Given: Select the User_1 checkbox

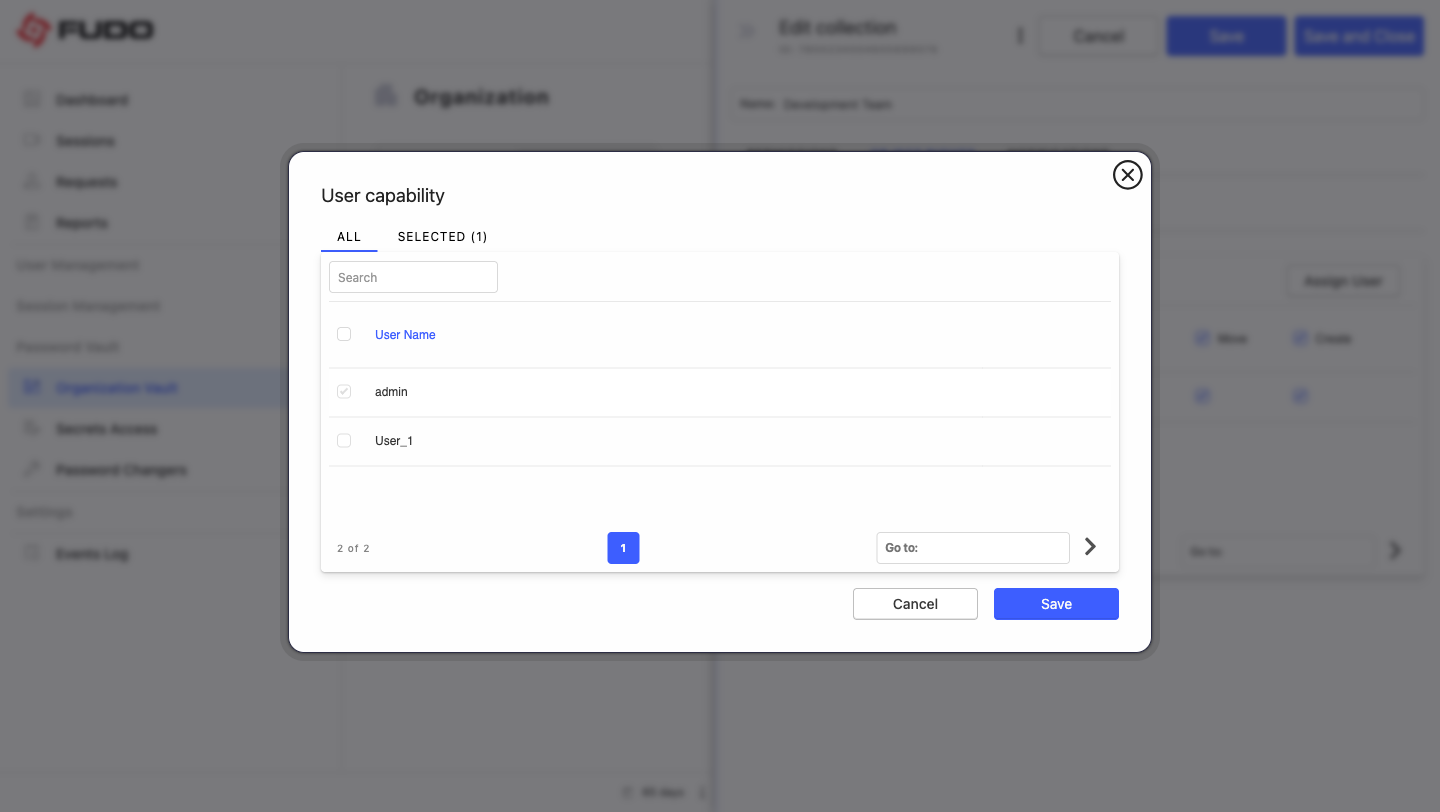Looking at the screenshot, I should 344,440.
